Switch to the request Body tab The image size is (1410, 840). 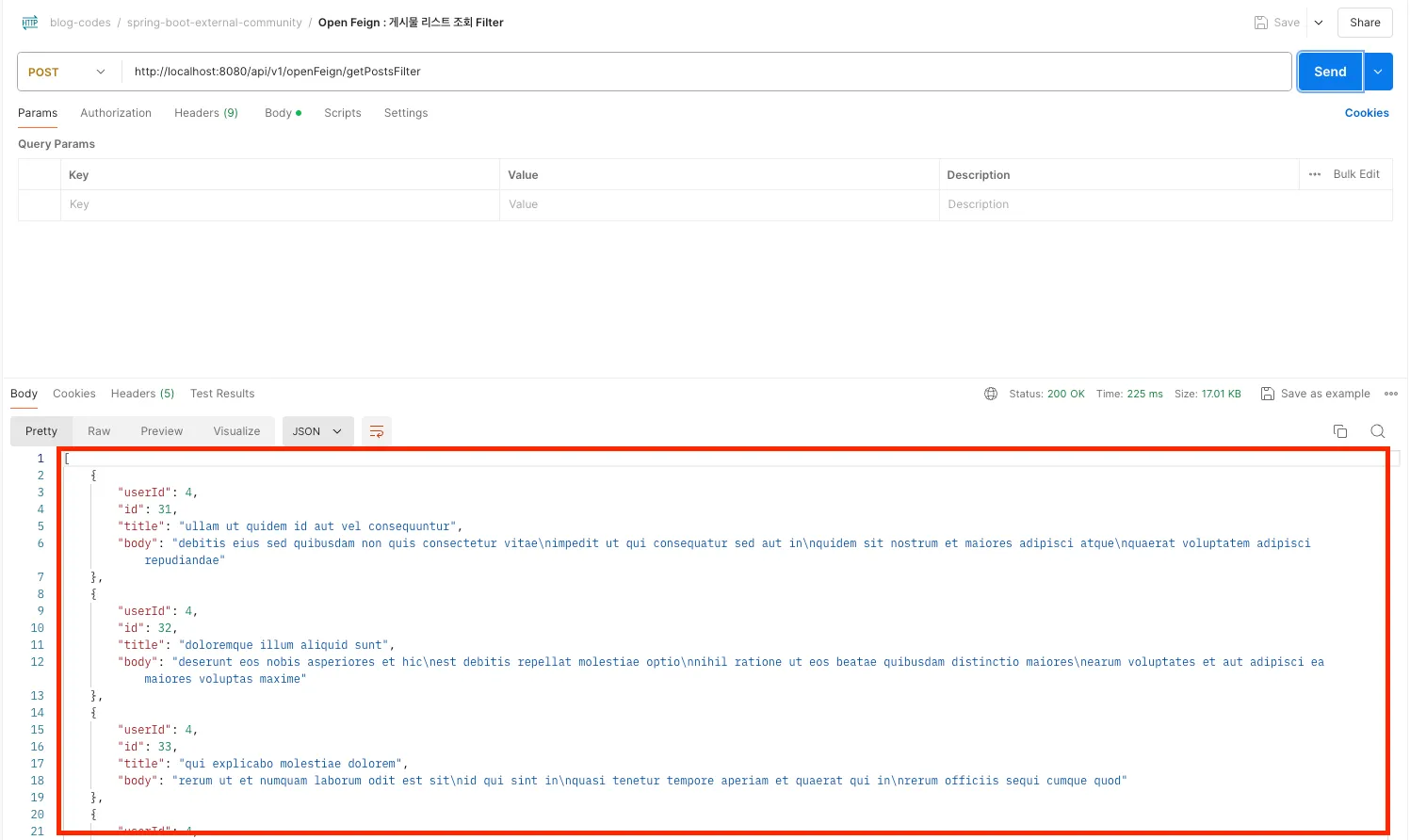[283, 113]
